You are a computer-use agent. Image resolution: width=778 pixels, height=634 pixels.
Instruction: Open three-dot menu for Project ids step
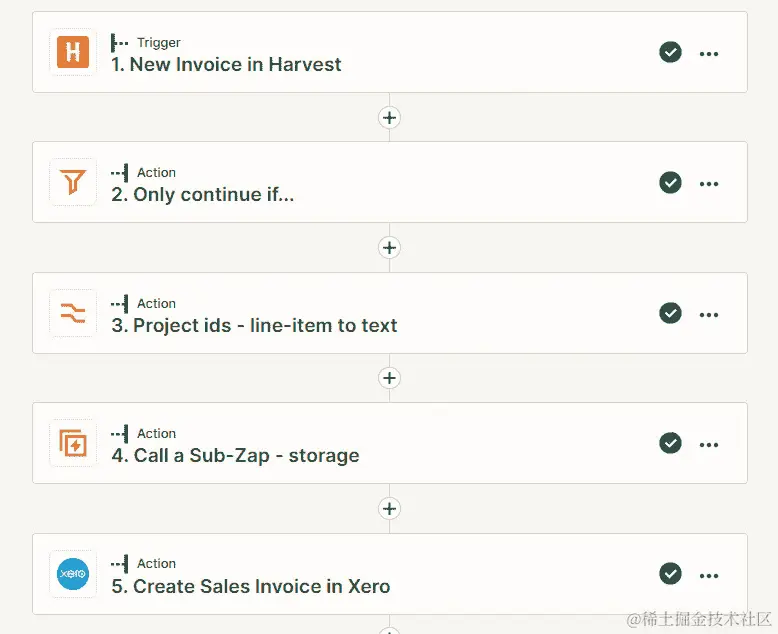coord(709,314)
